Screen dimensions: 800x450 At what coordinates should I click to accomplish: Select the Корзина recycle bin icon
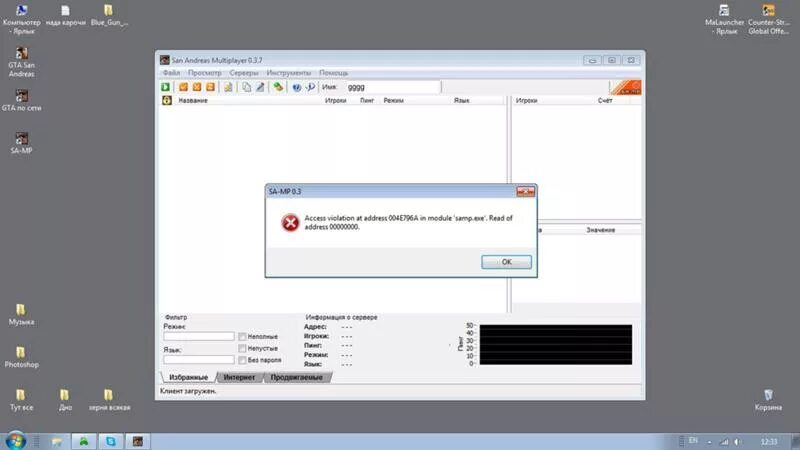[x=768, y=400]
